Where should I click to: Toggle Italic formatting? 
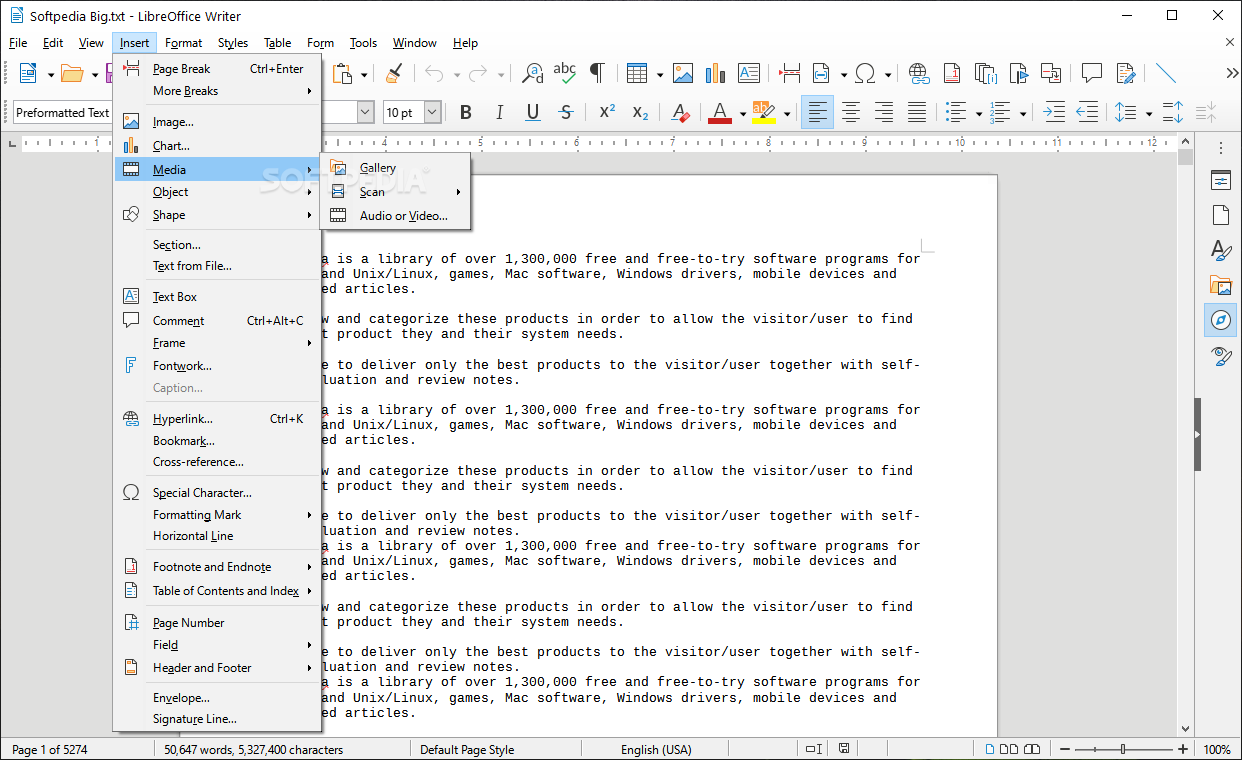[x=499, y=113]
